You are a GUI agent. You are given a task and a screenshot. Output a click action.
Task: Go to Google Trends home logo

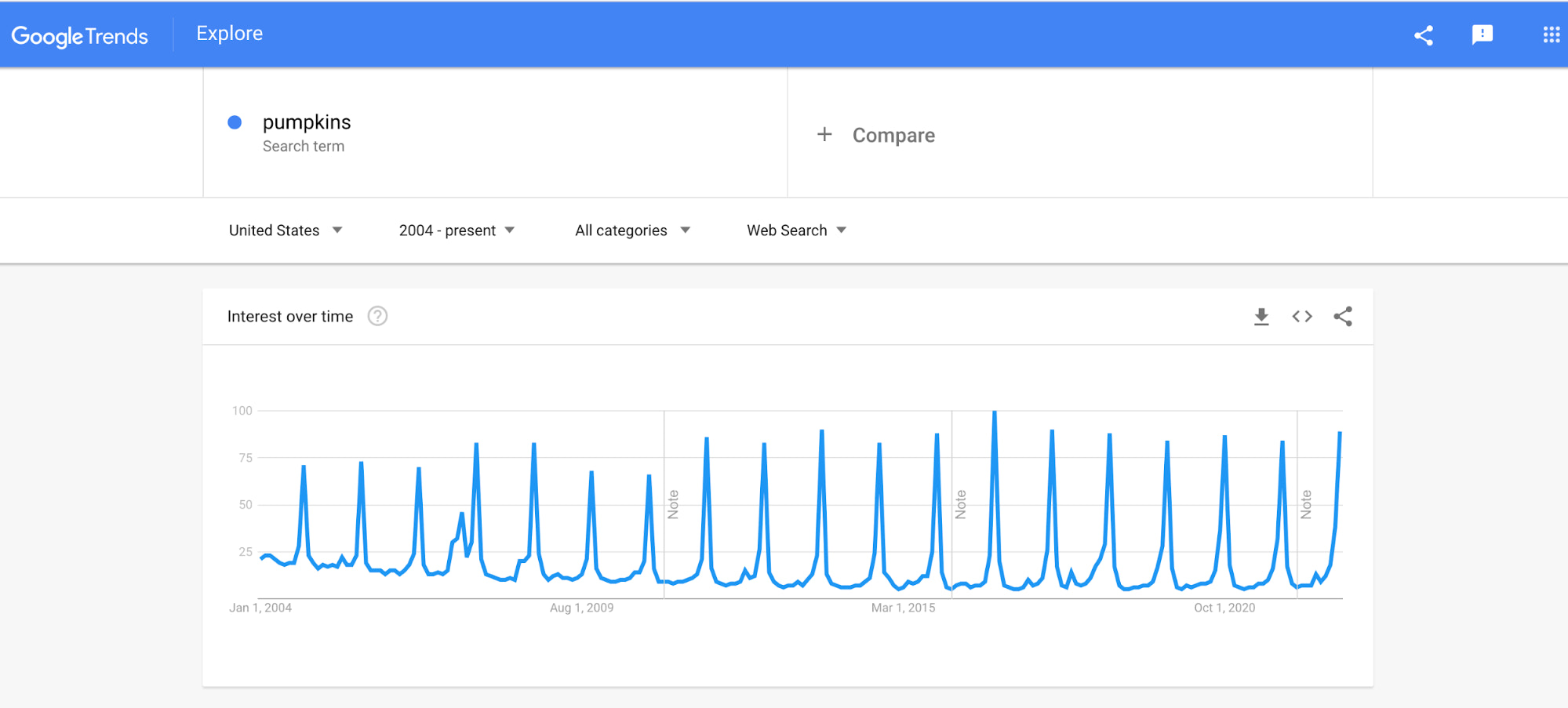tap(79, 36)
